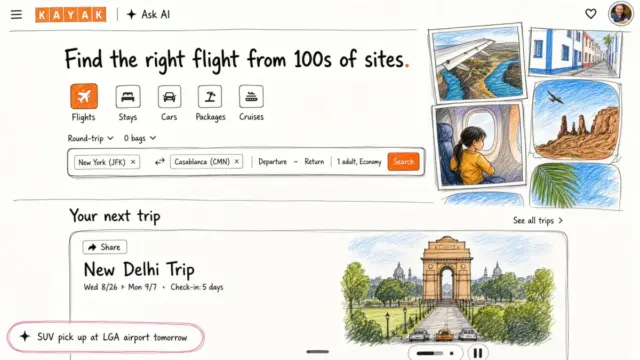
Task: Open Ask AI in the header
Action: pyautogui.click(x=149, y=15)
